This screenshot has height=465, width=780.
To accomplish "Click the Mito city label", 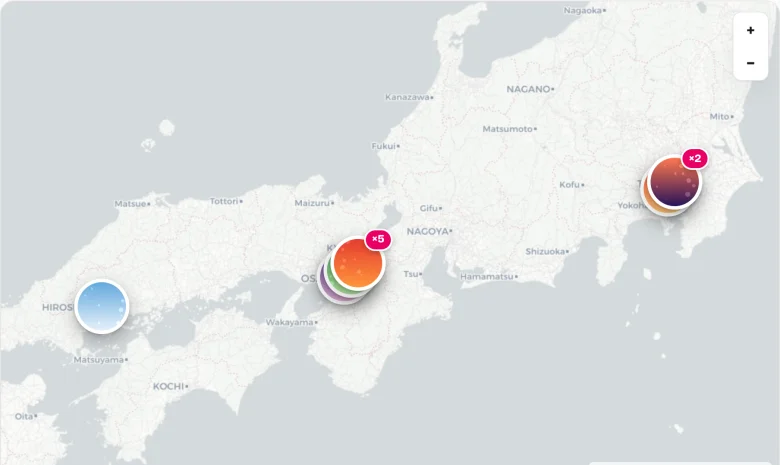I will coord(719,116).
